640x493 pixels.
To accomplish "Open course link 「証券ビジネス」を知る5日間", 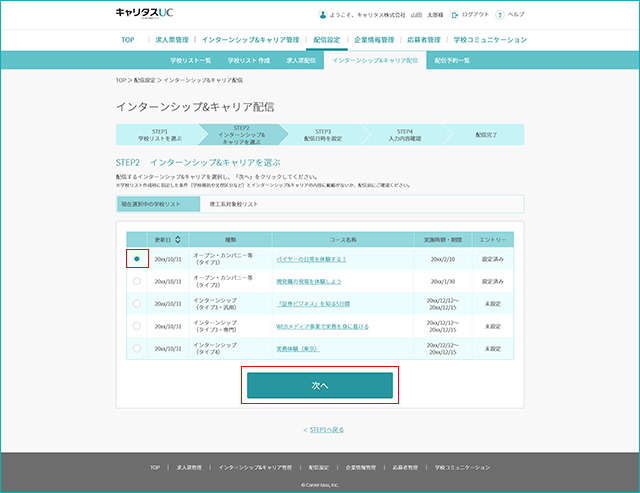I will pos(313,304).
